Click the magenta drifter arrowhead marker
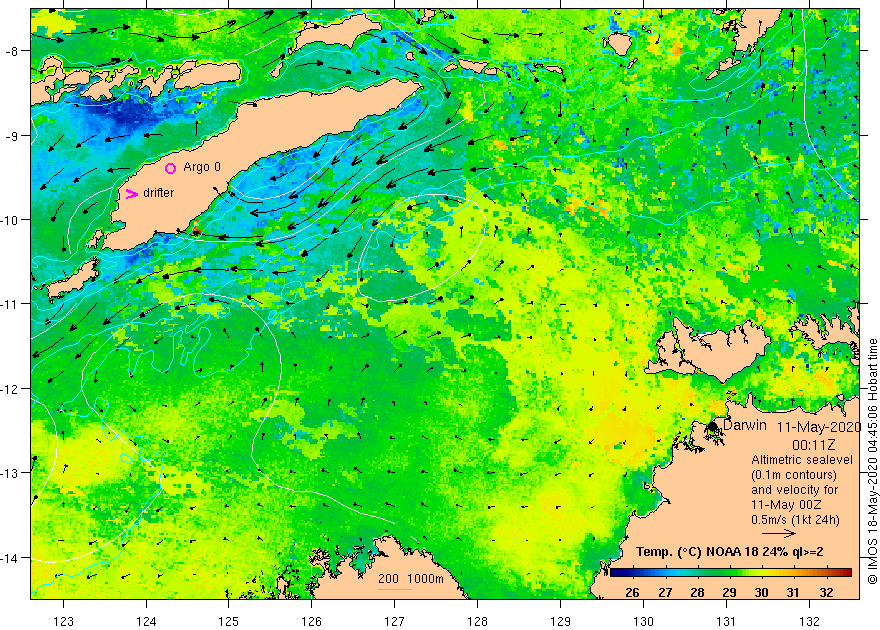The image size is (880, 630). (131, 194)
